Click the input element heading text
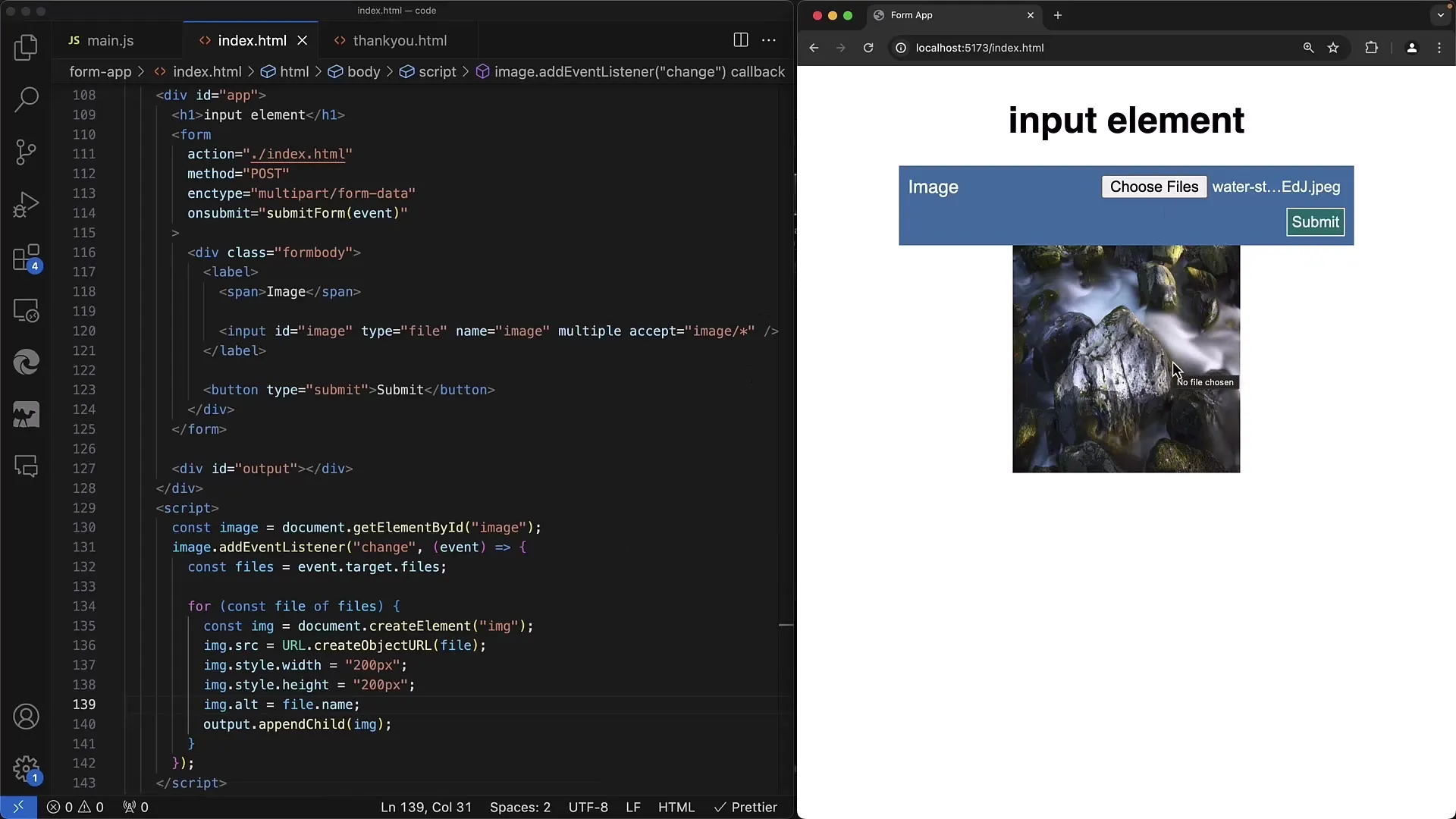This screenshot has height=819, width=1456. (x=1125, y=120)
